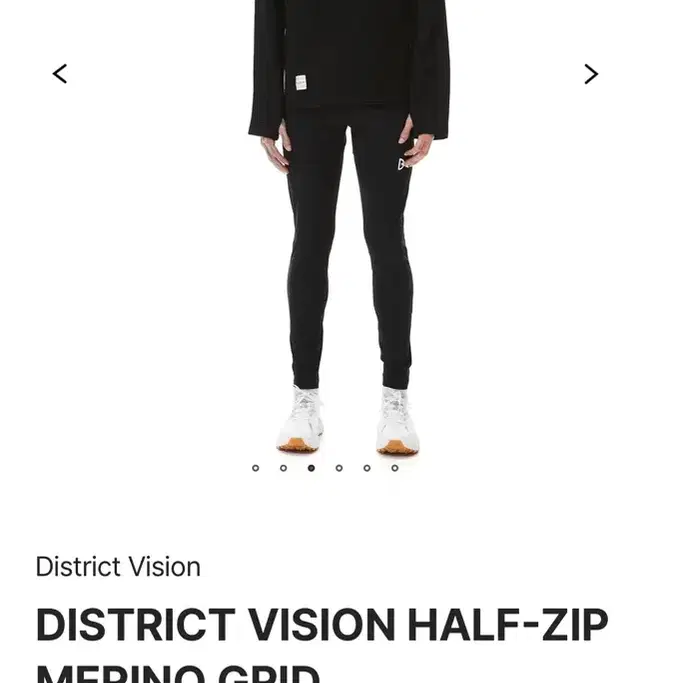Show the last carousel dot image
The width and height of the screenshot is (683, 683).
coord(395,468)
